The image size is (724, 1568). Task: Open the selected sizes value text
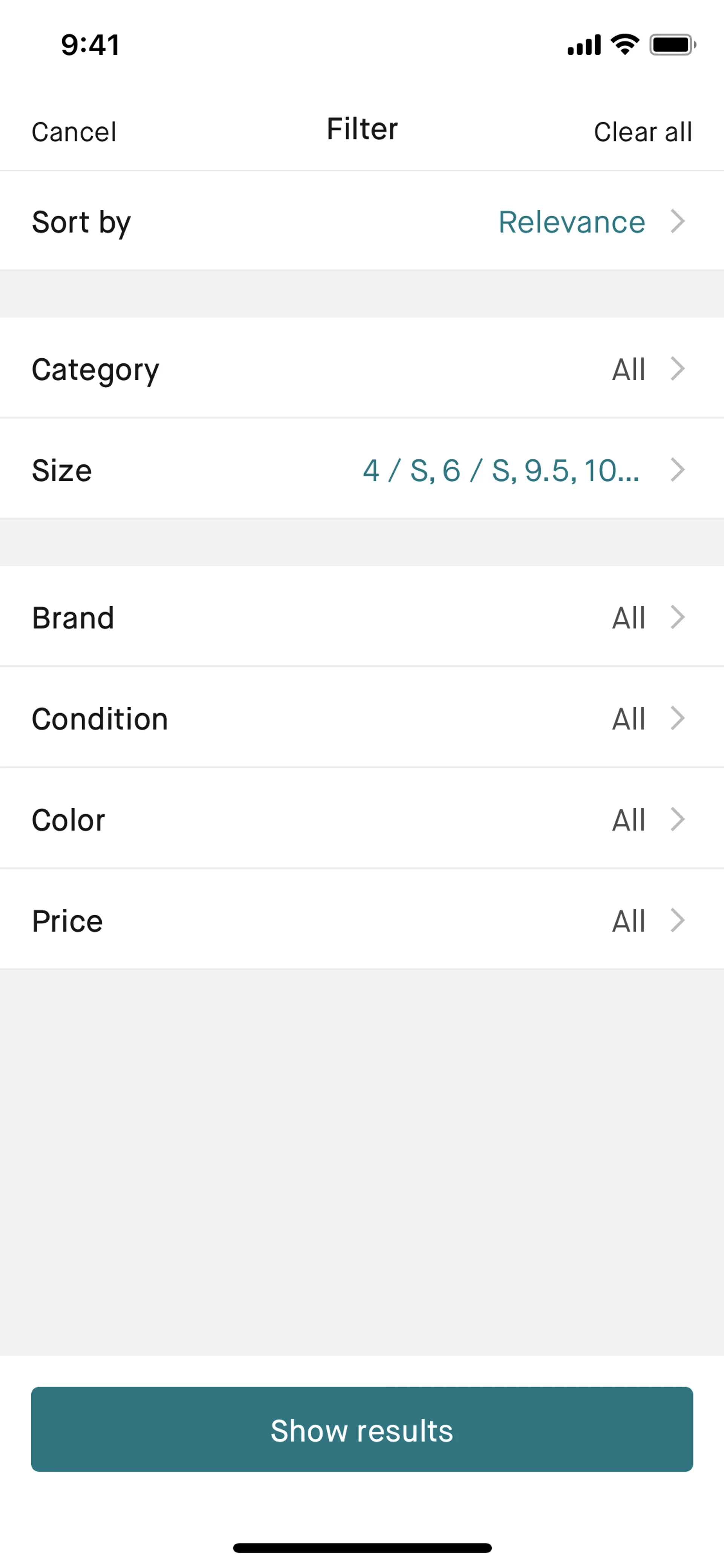tap(501, 470)
